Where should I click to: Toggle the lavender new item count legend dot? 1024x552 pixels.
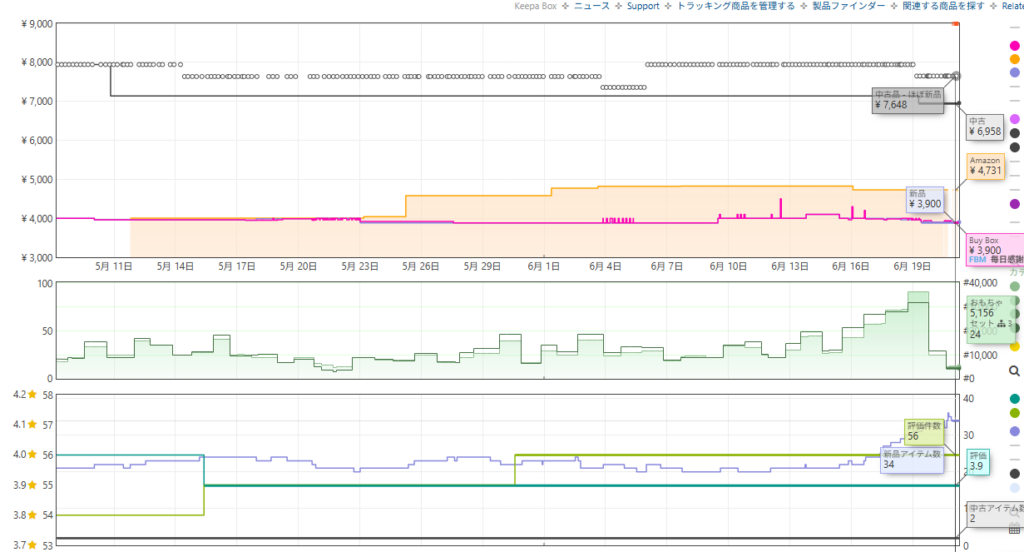[x=1014, y=432]
